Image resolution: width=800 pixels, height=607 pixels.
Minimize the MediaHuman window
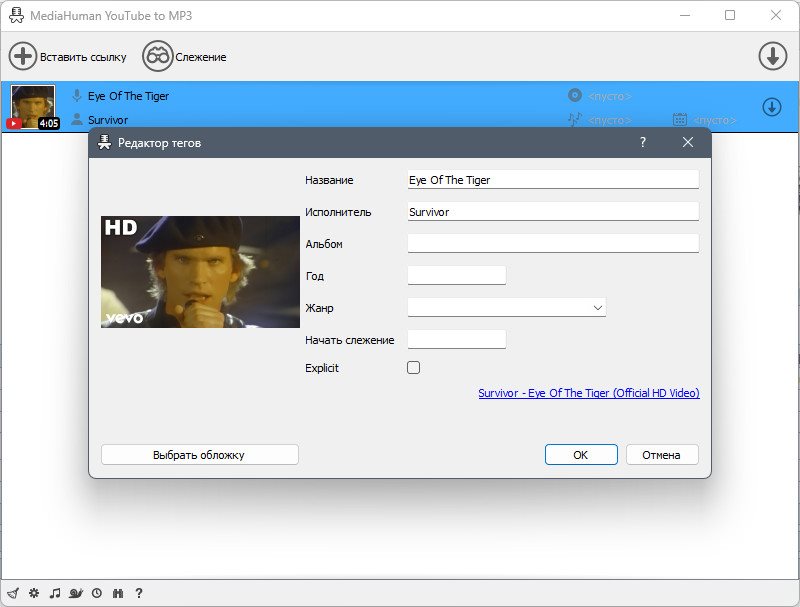point(685,15)
